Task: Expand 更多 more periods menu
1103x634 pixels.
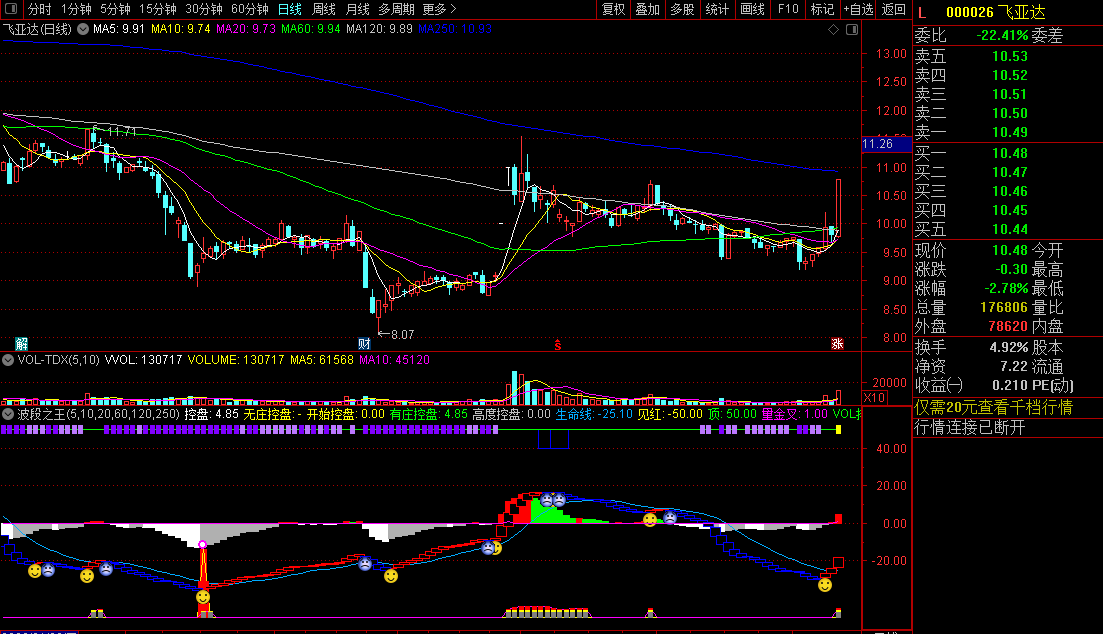Action: tap(439, 9)
